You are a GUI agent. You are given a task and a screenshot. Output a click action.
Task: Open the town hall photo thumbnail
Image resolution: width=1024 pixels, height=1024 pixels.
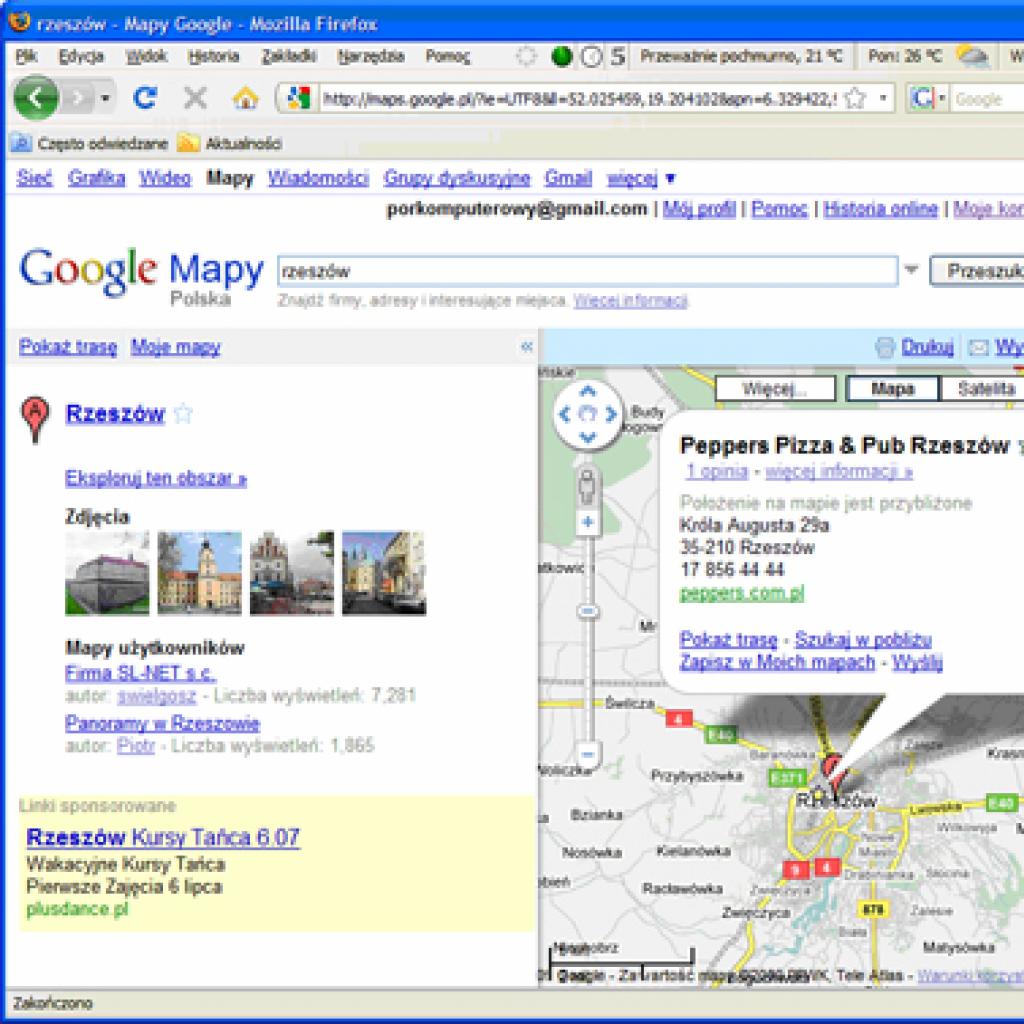199,573
